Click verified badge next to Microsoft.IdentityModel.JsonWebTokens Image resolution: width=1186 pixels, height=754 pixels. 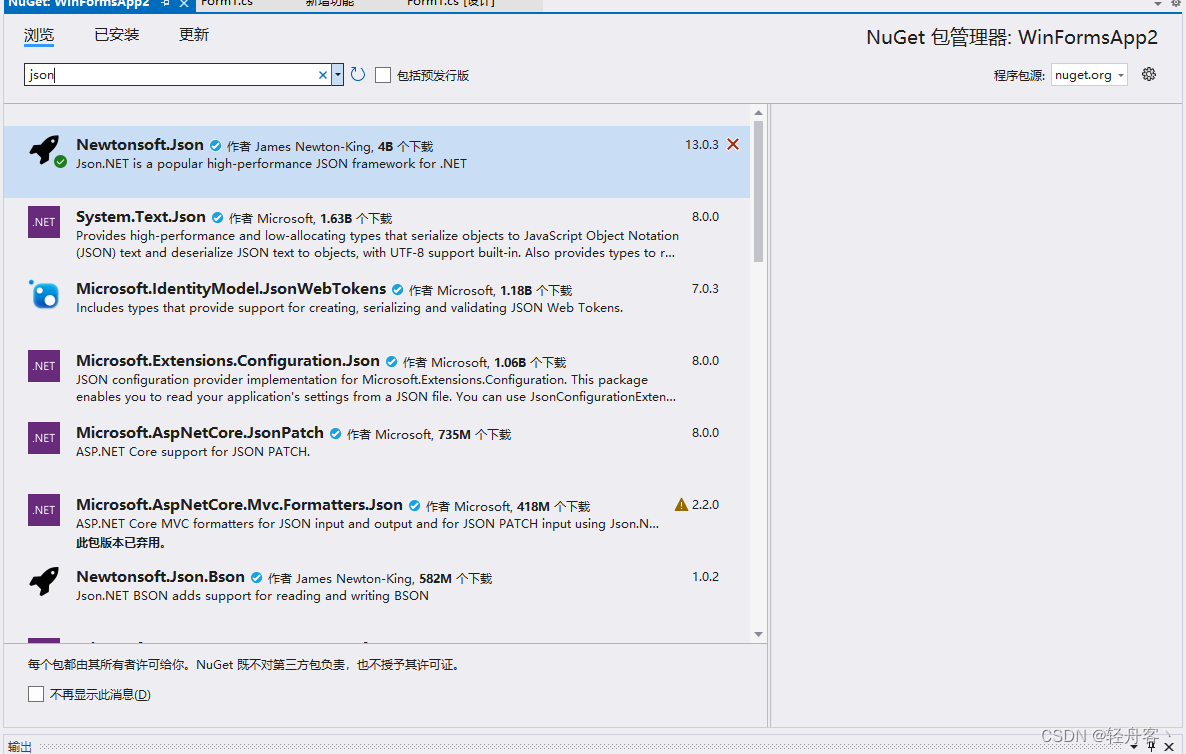398,290
